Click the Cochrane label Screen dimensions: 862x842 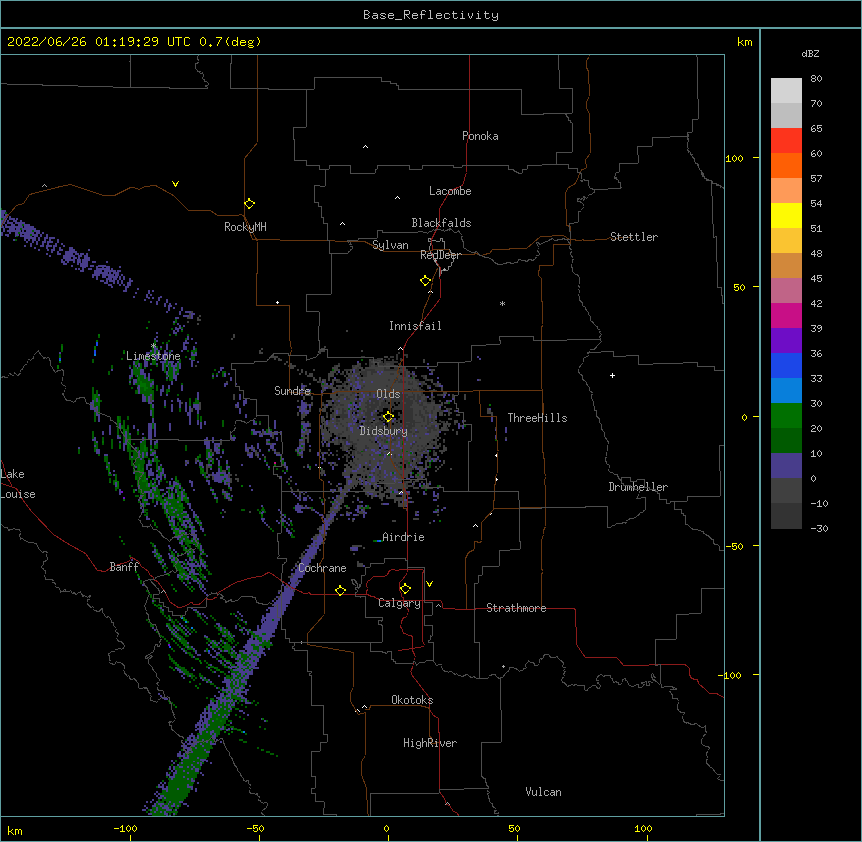(x=322, y=568)
